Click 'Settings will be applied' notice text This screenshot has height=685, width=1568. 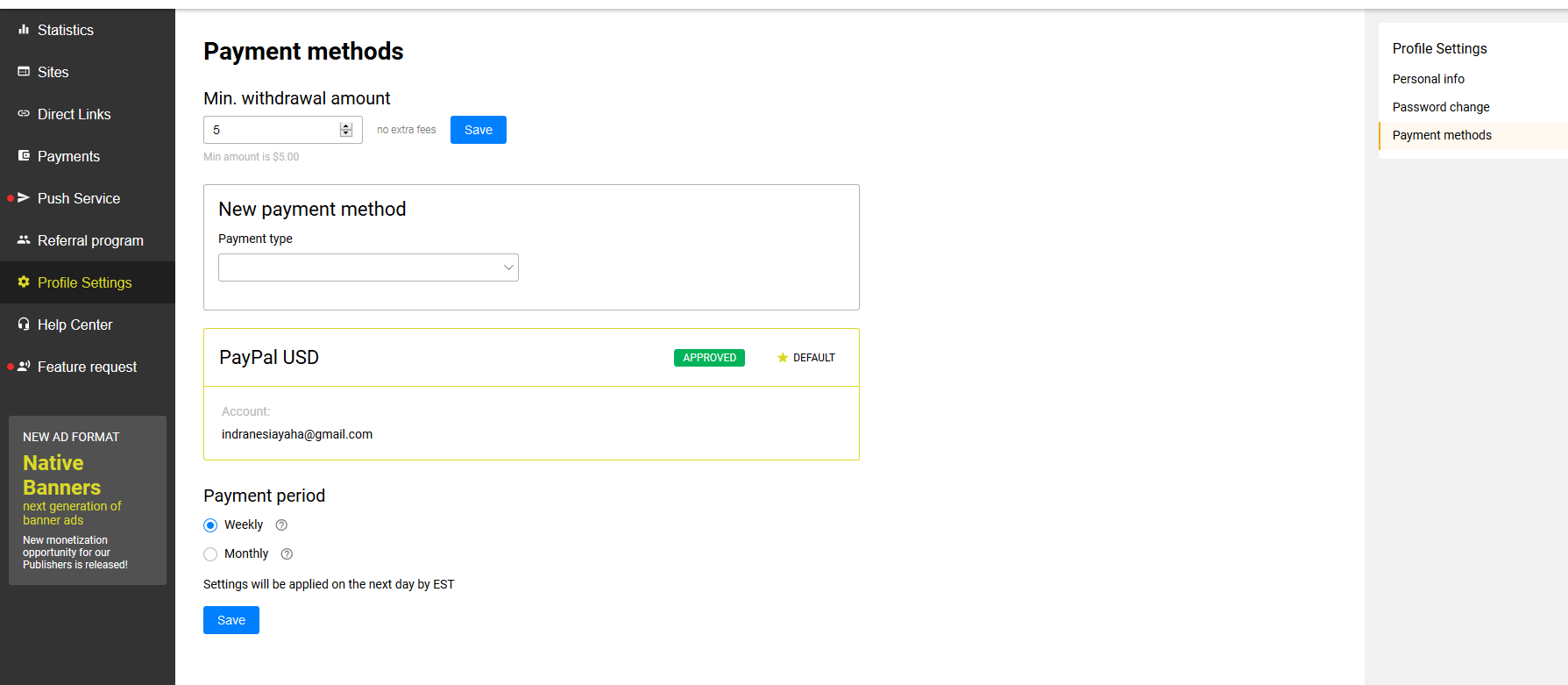tap(329, 584)
